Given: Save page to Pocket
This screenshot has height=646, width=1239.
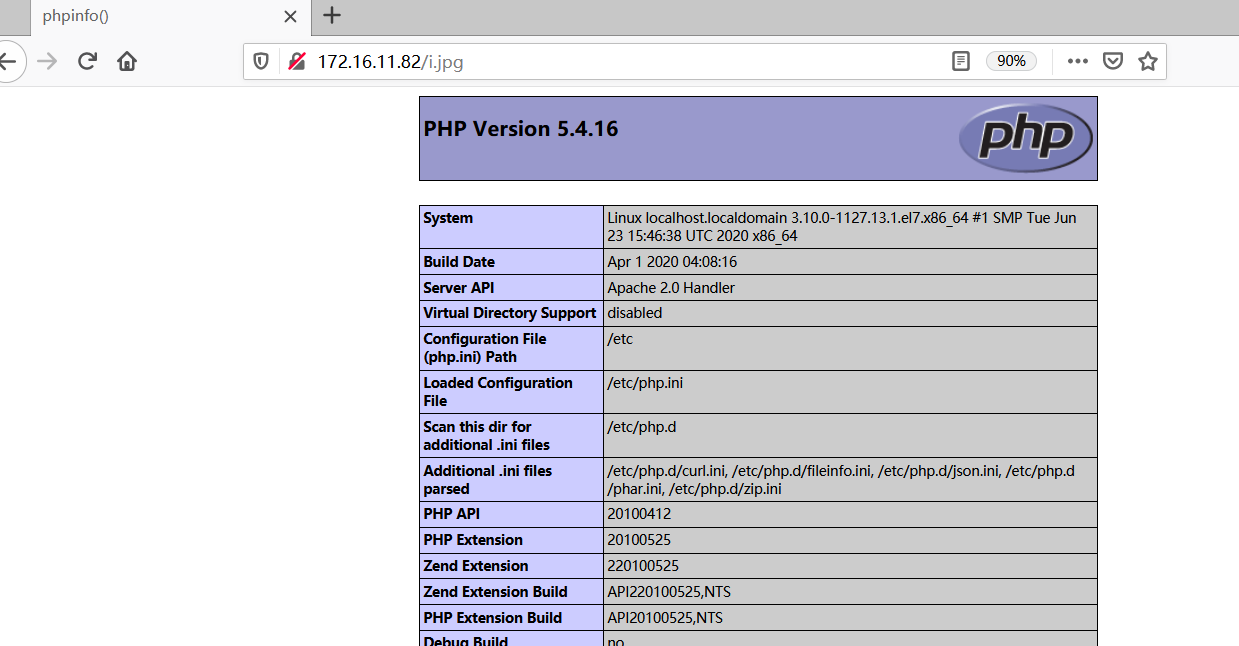Looking at the screenshot, I should [x=1112, y=61].
